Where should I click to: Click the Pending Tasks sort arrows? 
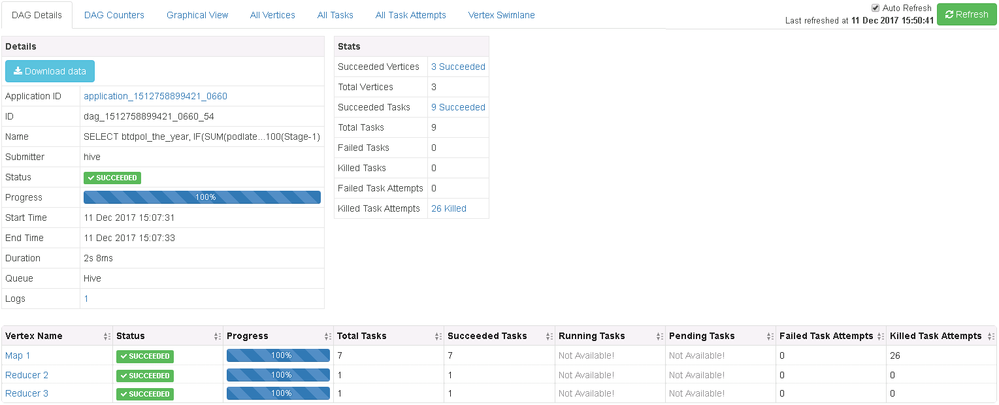(769, 336)
